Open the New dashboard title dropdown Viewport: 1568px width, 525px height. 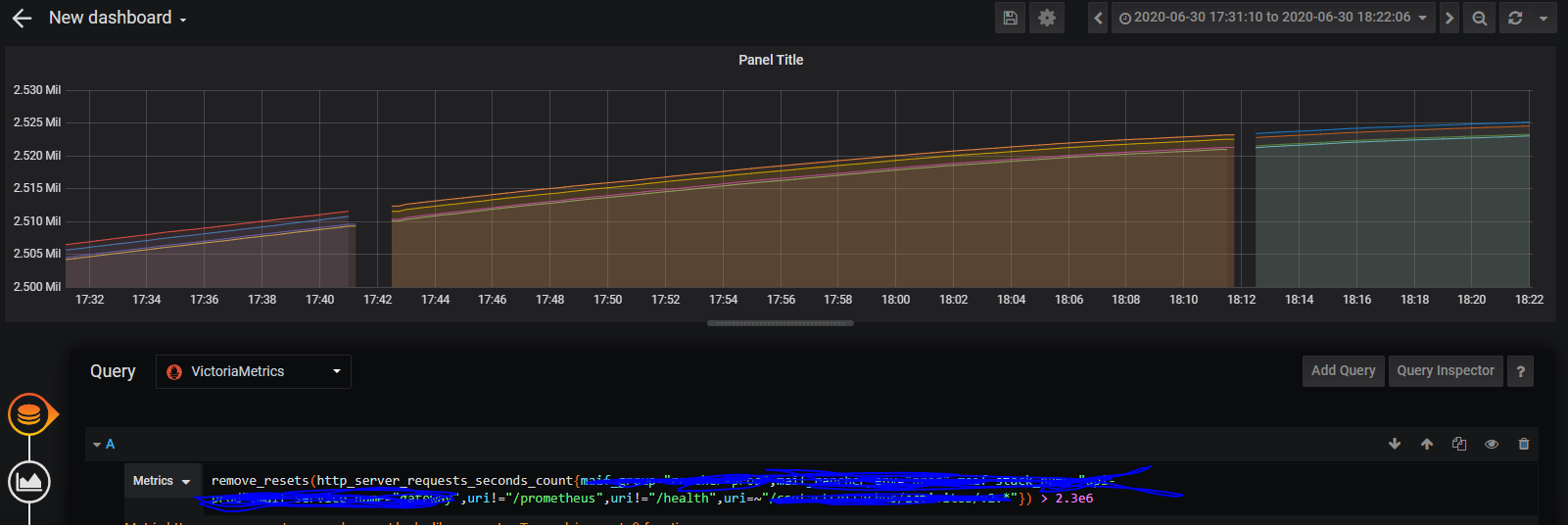(x=118, y=18)
